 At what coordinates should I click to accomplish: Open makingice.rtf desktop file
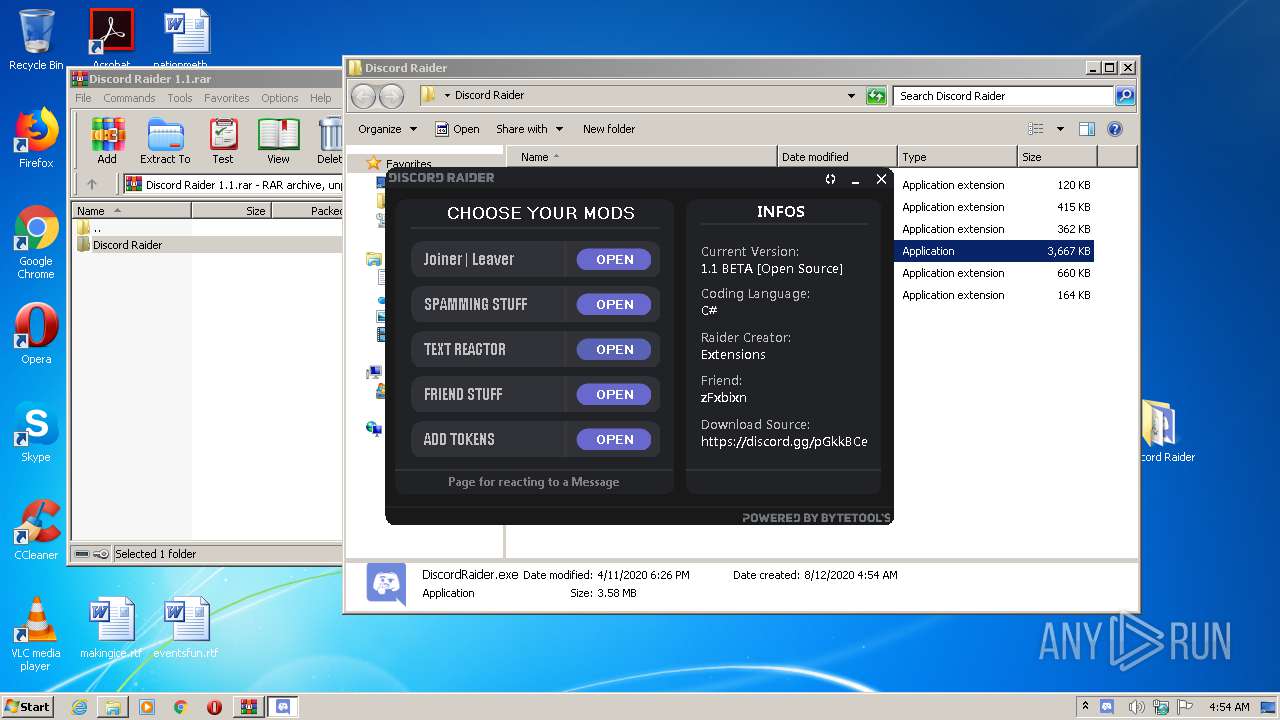coord(111,628)
